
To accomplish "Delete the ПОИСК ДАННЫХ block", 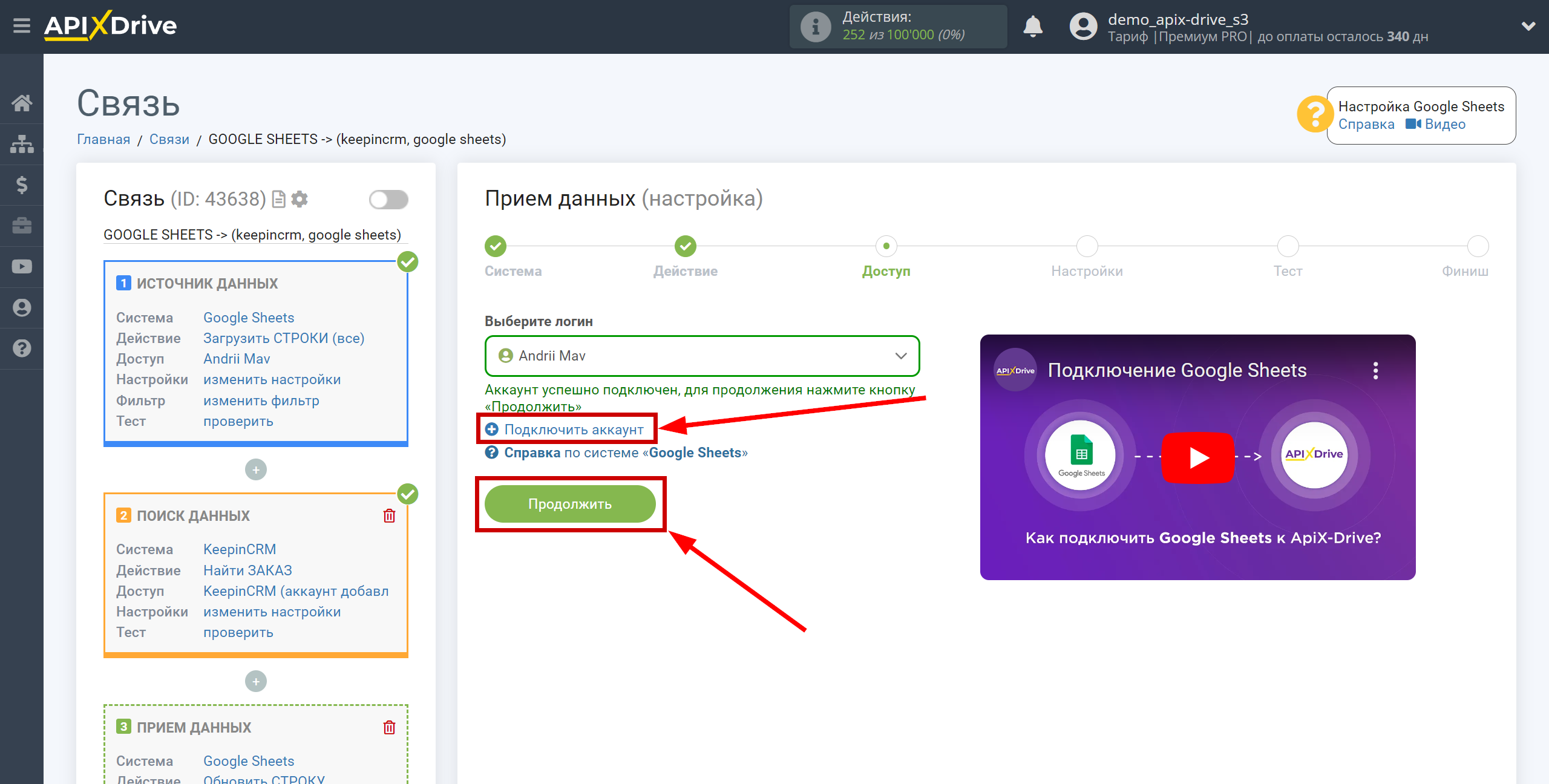I will pos(389,515).
